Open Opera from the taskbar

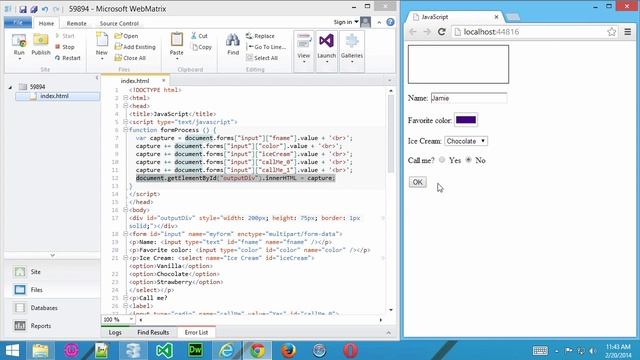point(350,350)
